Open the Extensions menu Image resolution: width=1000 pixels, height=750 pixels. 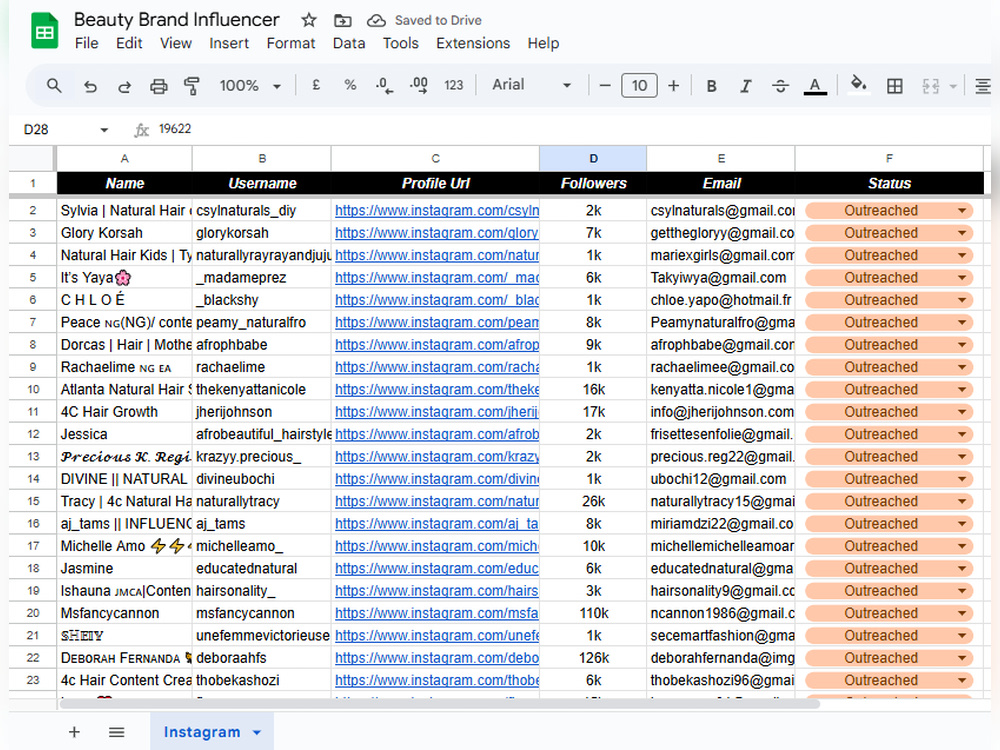(473, 43)
